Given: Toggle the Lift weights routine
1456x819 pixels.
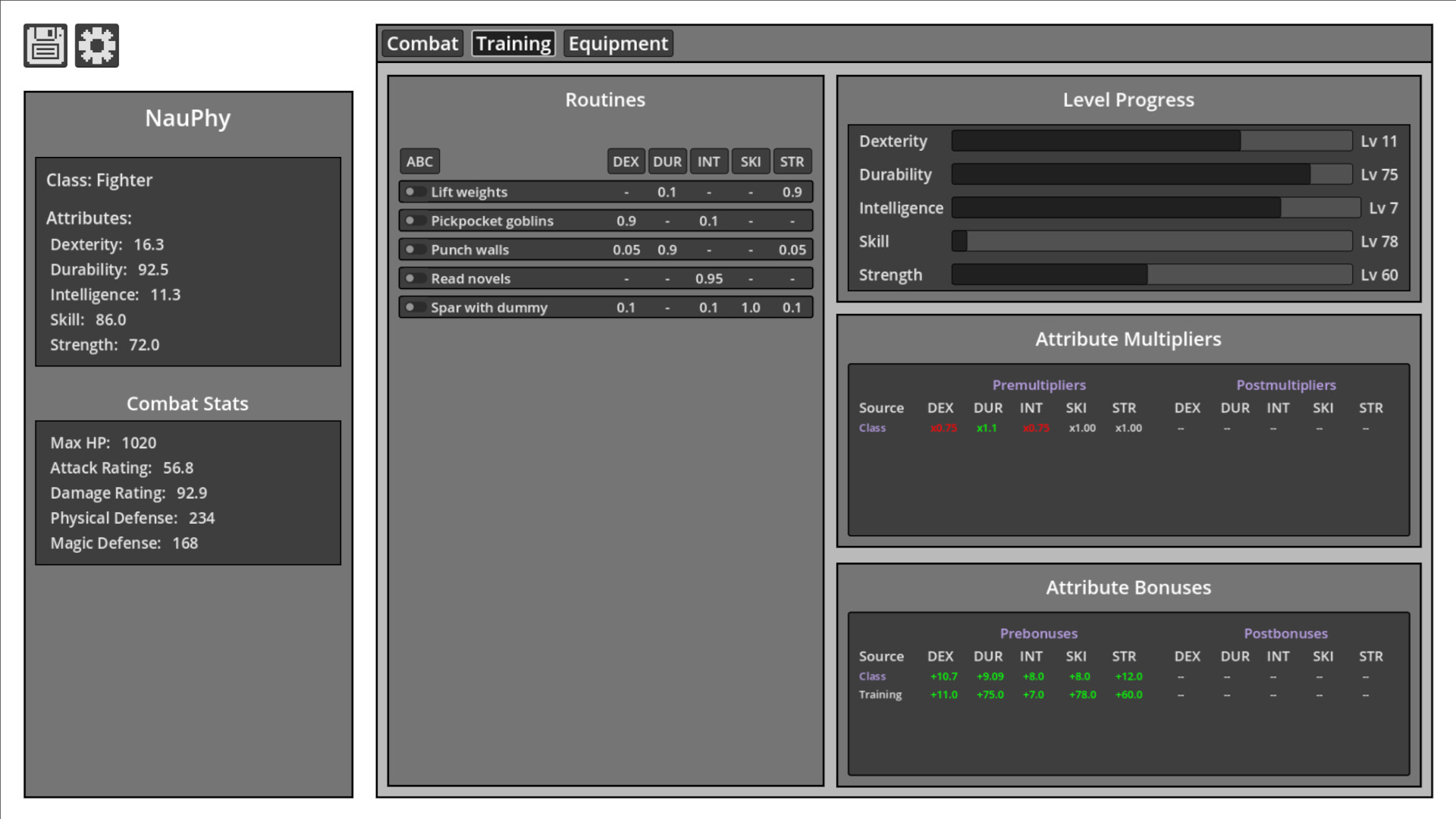Looking at the screenshot, I should pyautogui.click(x=414, y=192).
